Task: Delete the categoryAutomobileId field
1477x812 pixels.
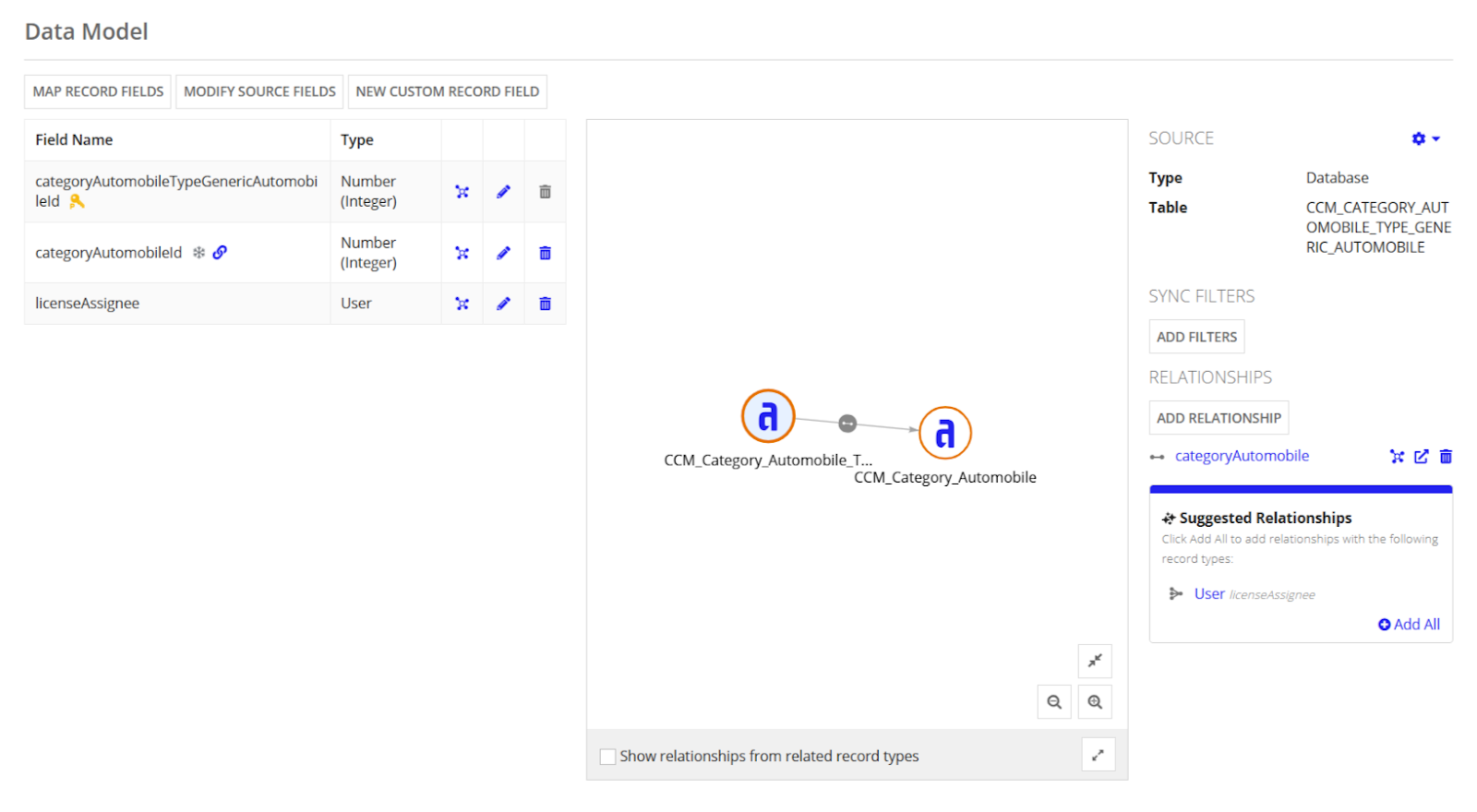Action: [x=545, y=253]
